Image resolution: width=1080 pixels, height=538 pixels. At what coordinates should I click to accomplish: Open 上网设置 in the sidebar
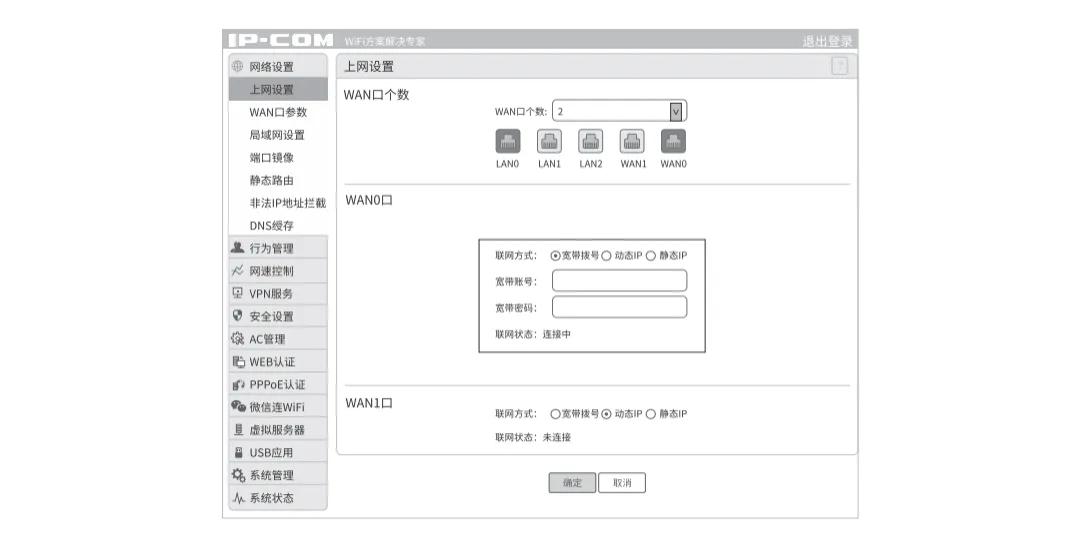point(278,90)
